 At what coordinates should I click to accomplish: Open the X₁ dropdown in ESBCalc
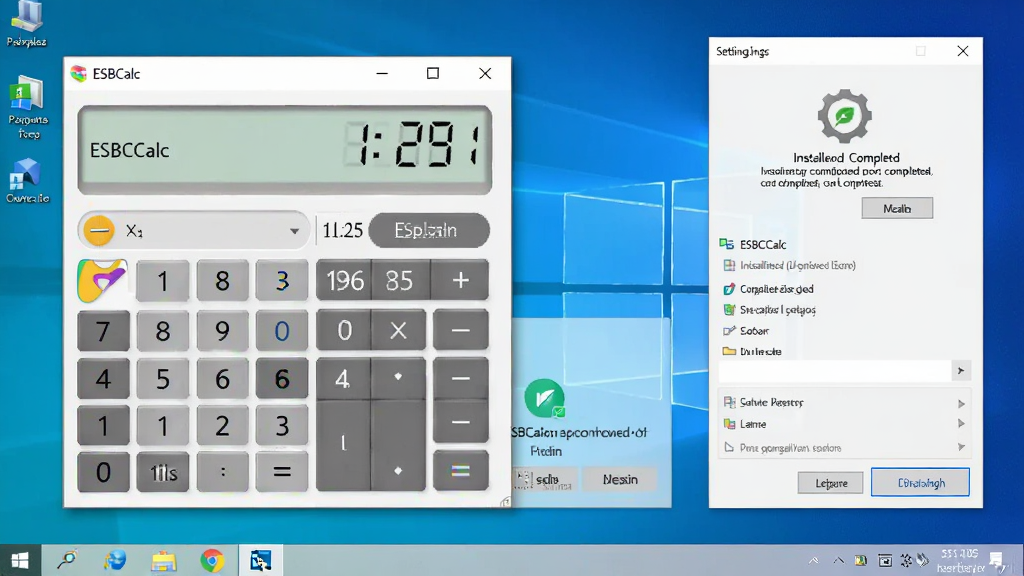pyautogui.click(x=295, y=231)
